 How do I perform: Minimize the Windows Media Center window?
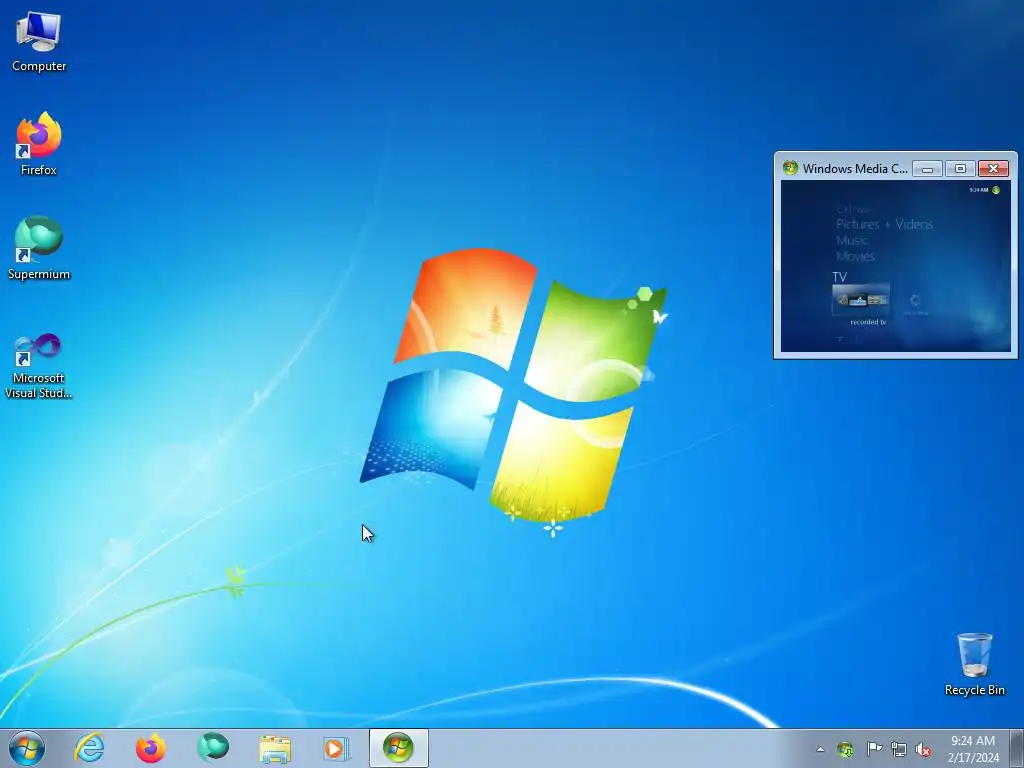927,168
